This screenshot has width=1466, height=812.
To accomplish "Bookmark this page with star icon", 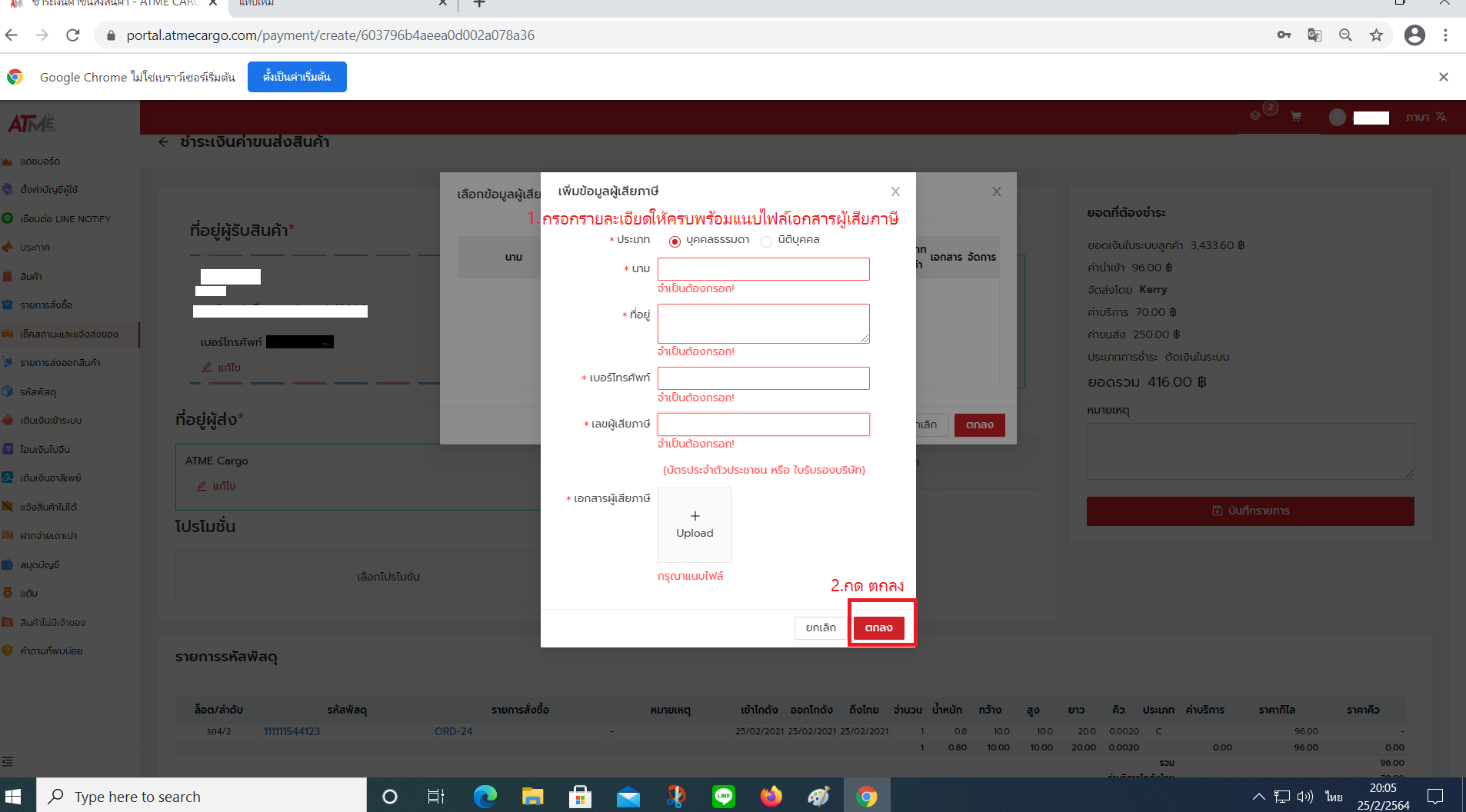I will [1376, 35].
